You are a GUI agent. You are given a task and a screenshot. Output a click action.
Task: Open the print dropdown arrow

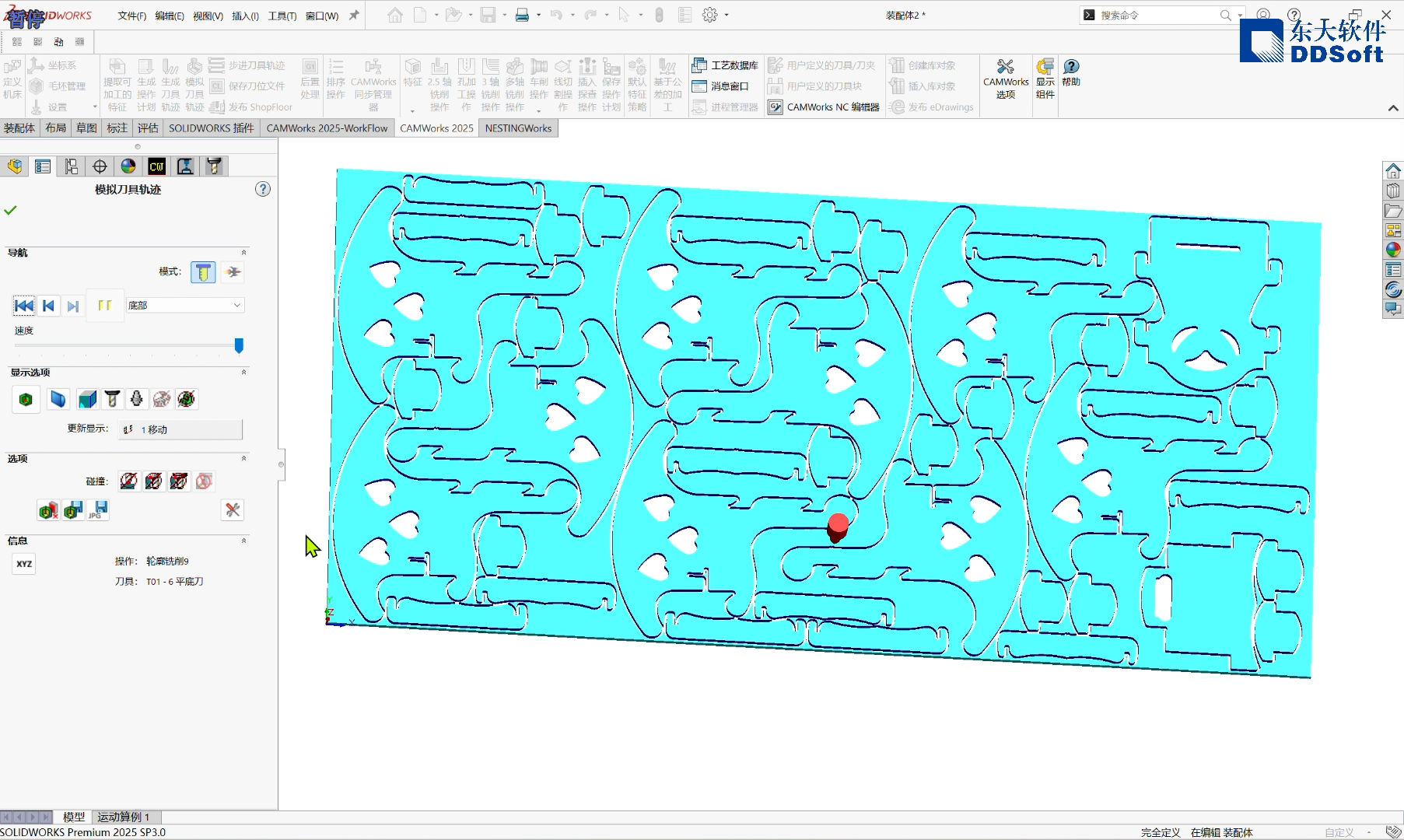click(x=539, y=16)
